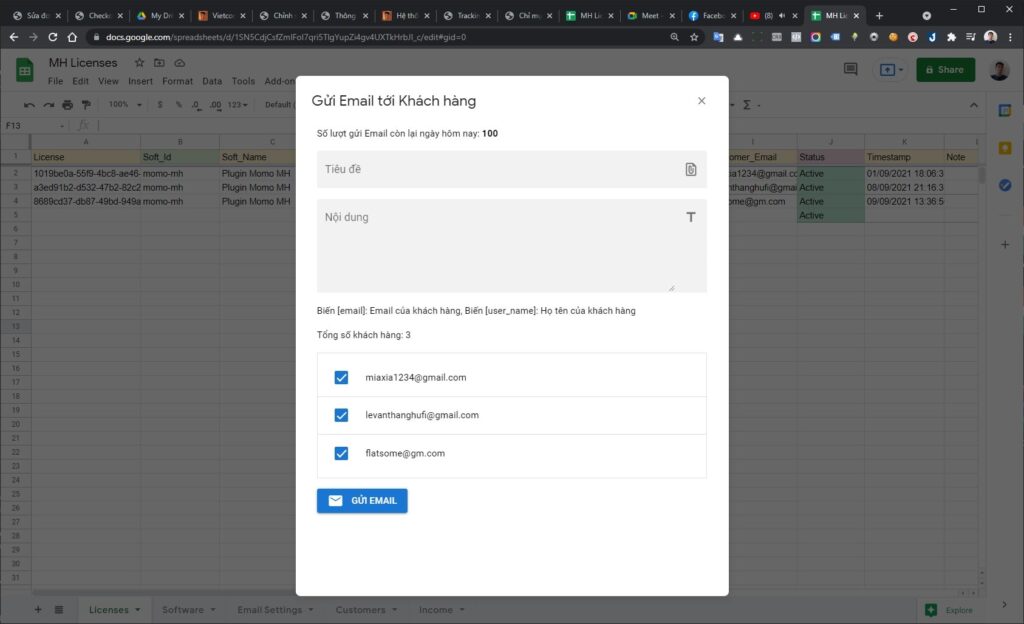Star the MH Licenses document

point(139,63)
